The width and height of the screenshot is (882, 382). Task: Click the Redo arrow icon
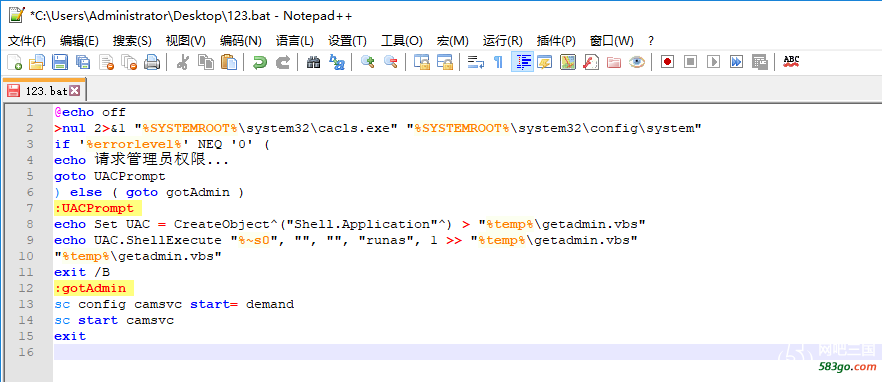(282, 62)
